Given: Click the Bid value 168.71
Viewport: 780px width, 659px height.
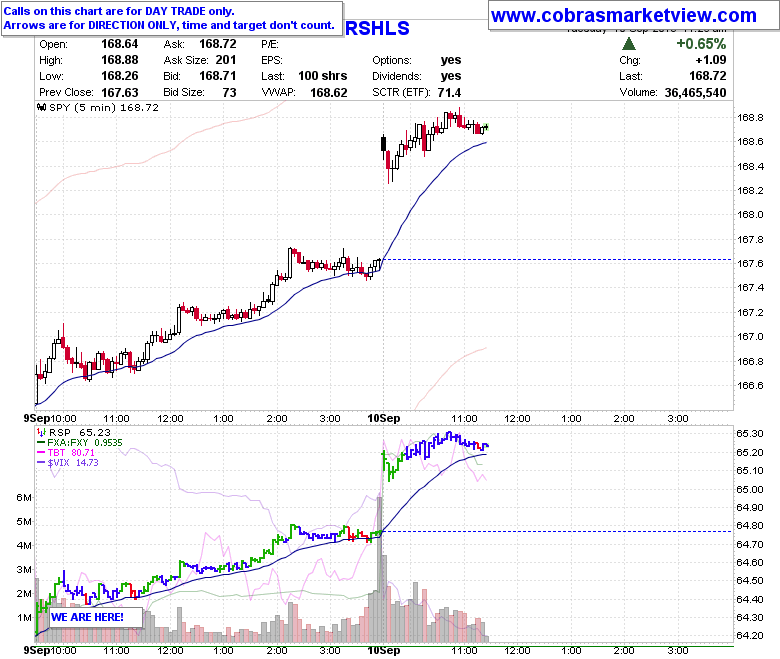Looking at the screenshot, I should 218,76.
